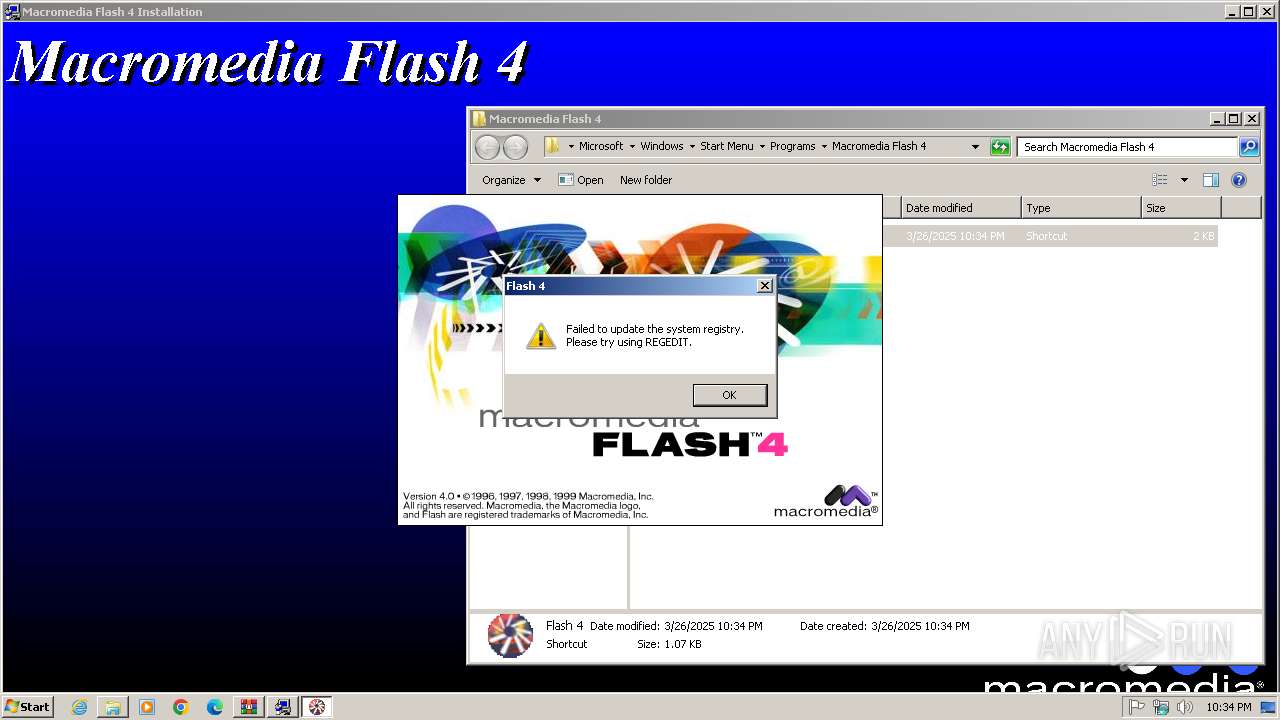
Task: Click New folder in the Explorer toolbar
Action: tap(646, 180)
